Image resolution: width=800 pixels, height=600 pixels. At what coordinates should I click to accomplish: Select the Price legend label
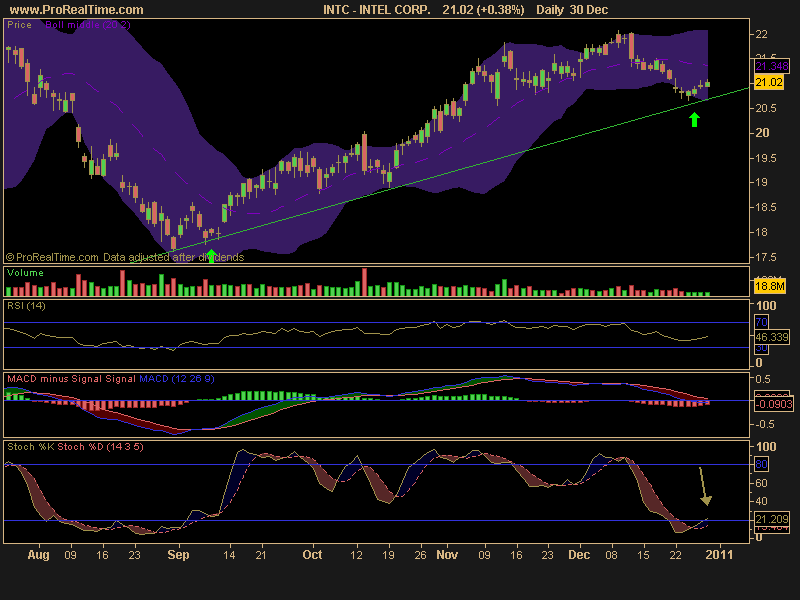19,24
